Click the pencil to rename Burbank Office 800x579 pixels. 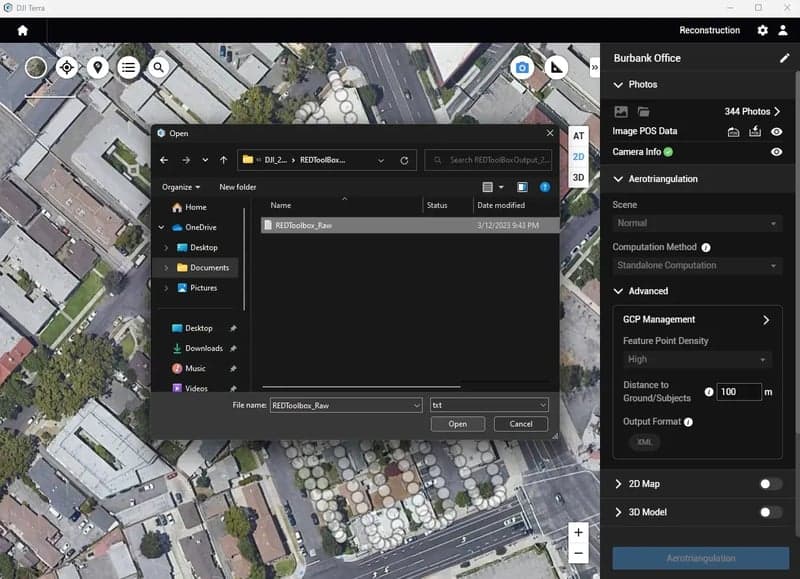coord(784,58)
